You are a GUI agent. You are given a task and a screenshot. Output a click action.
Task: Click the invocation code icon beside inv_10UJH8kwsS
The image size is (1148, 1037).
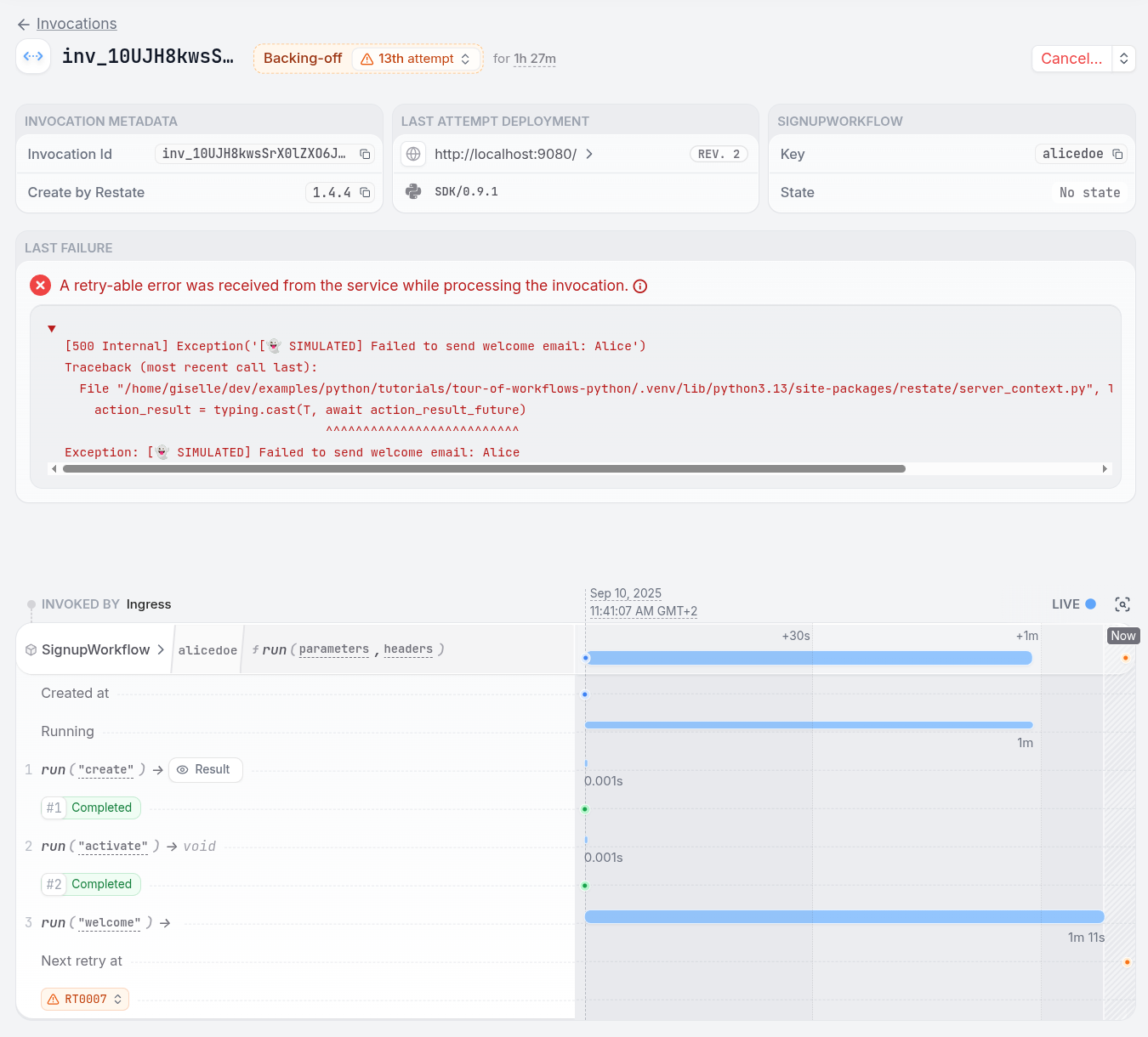tap(32, 56)
